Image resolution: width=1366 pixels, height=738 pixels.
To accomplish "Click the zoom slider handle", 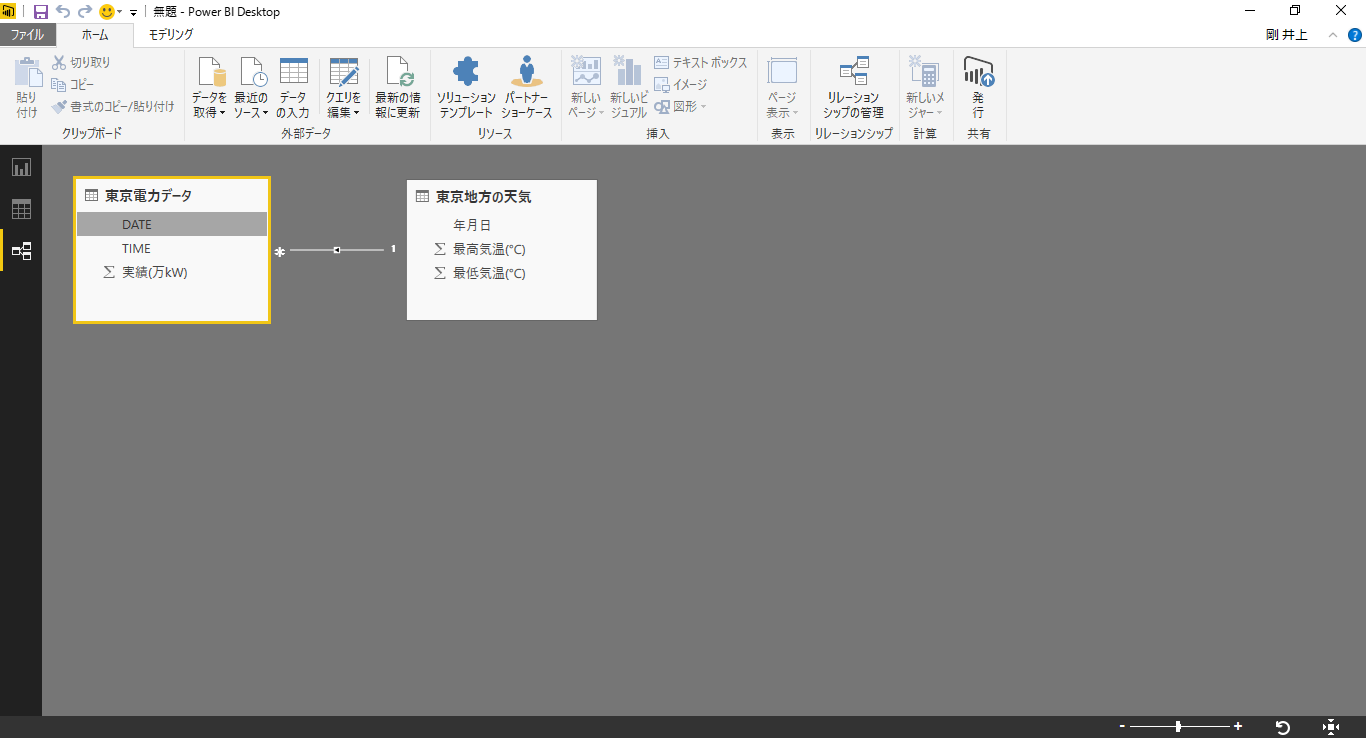I will (x=1179, y=726).
